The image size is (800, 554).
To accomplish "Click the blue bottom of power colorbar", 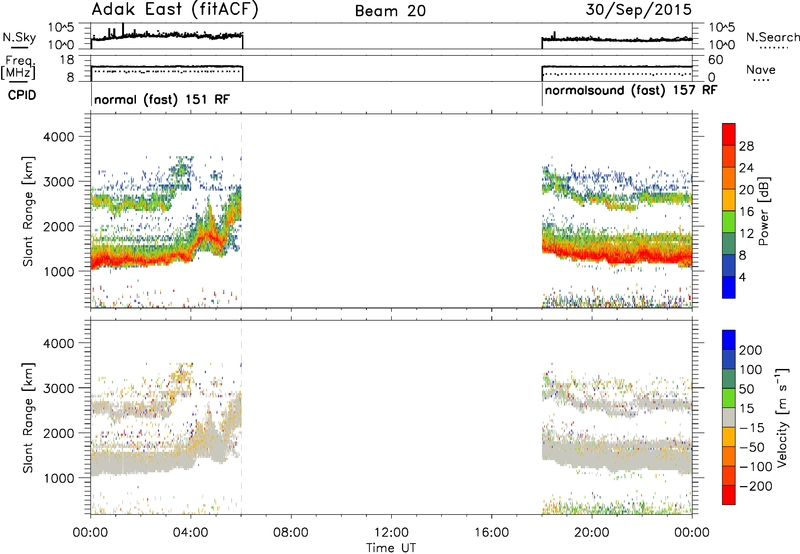I will [x=729, y=287].
